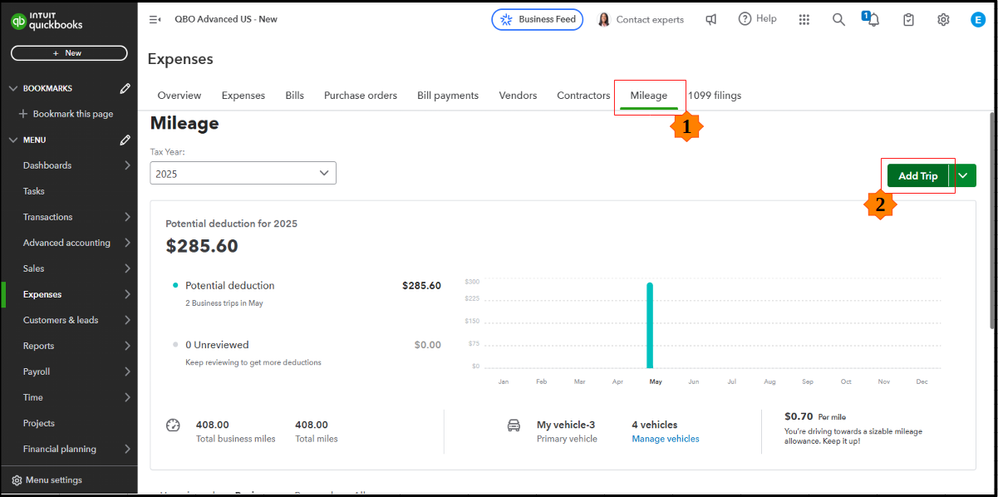The height and width of the screenshot is (497, 998).
Task: Open the apps grid icon
Action: tap(804, 20)
